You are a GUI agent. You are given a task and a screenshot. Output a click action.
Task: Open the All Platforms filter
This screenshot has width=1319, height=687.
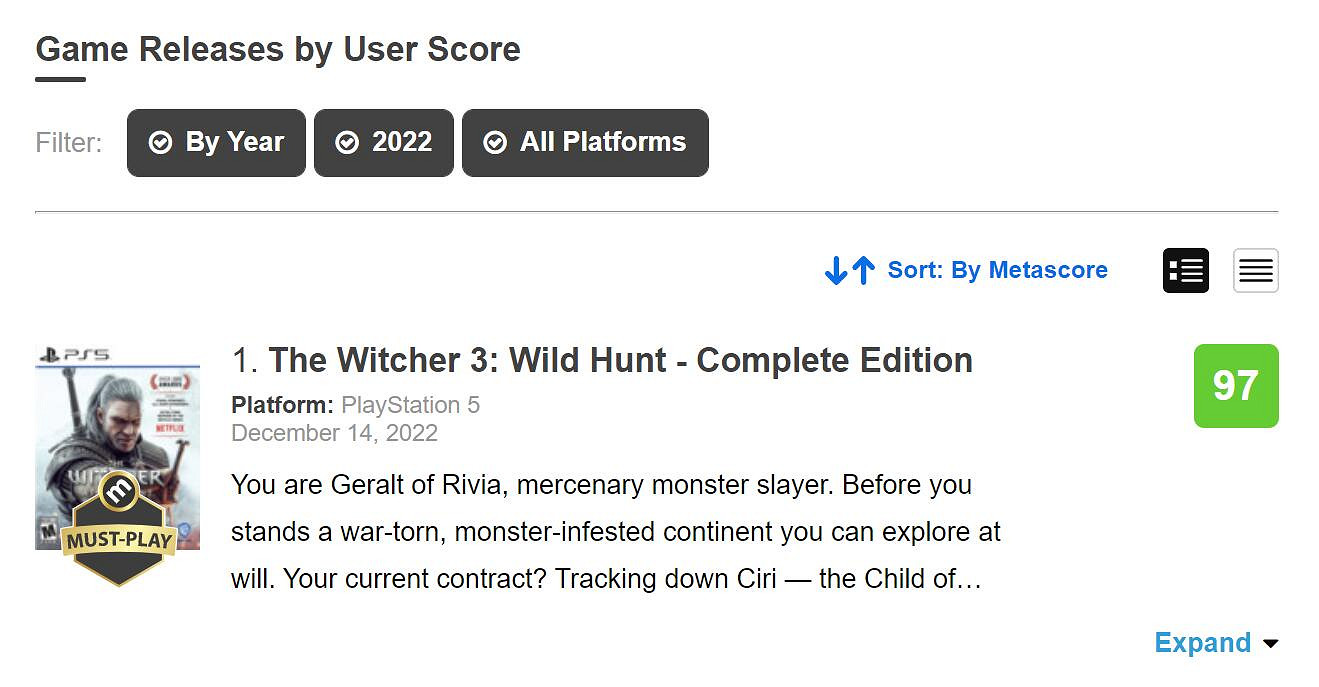point(585,143)
